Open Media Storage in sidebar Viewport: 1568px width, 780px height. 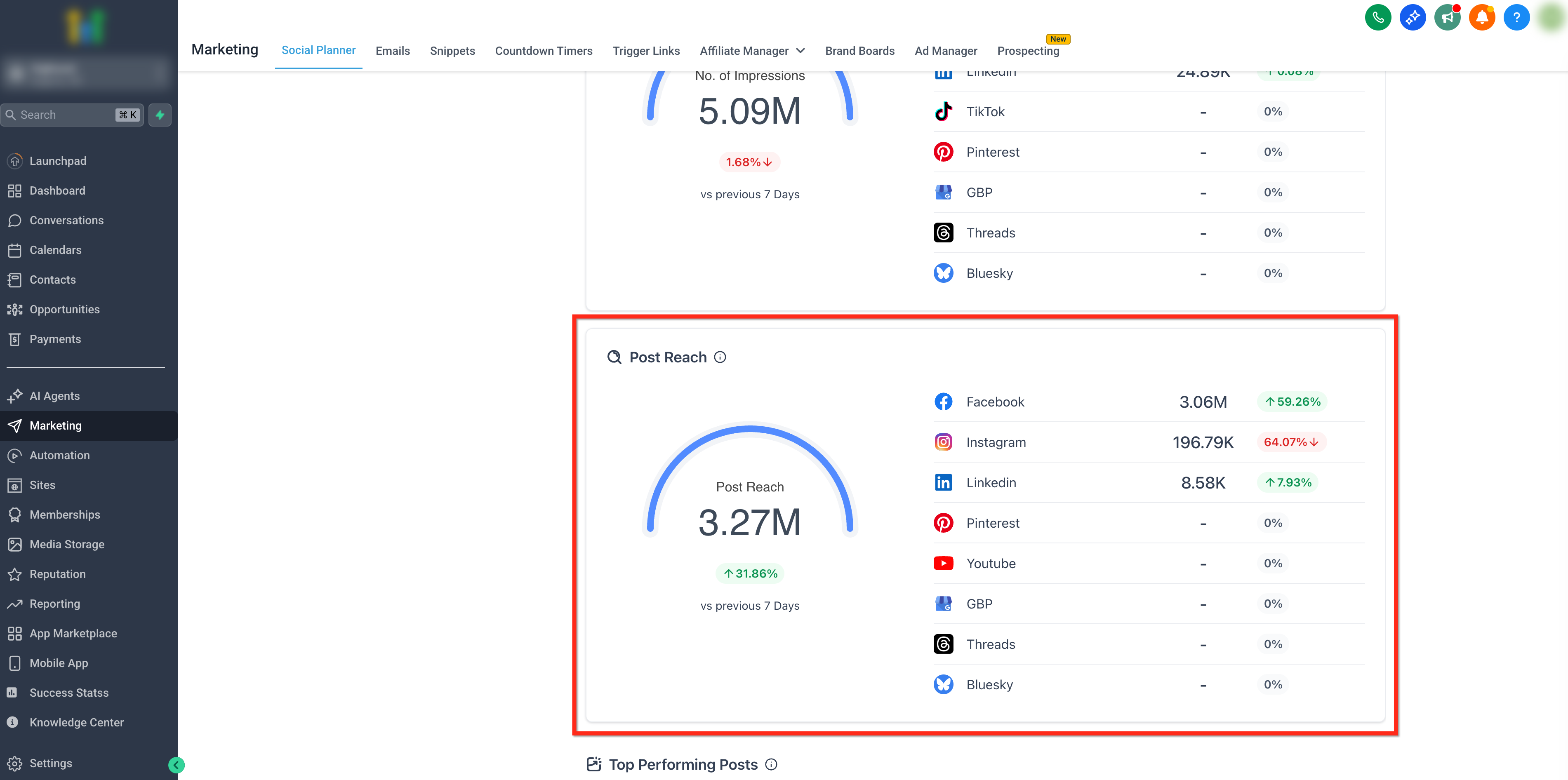(89, 545)
